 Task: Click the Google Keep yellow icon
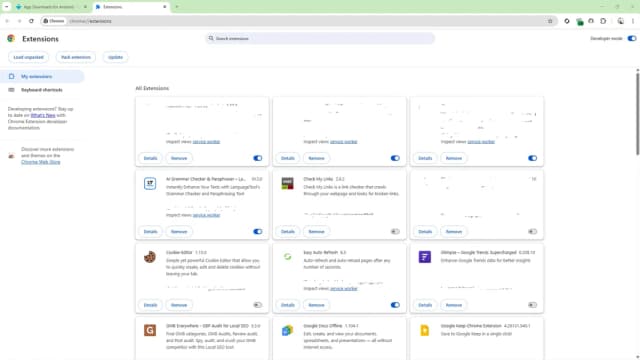pos(425,330)
